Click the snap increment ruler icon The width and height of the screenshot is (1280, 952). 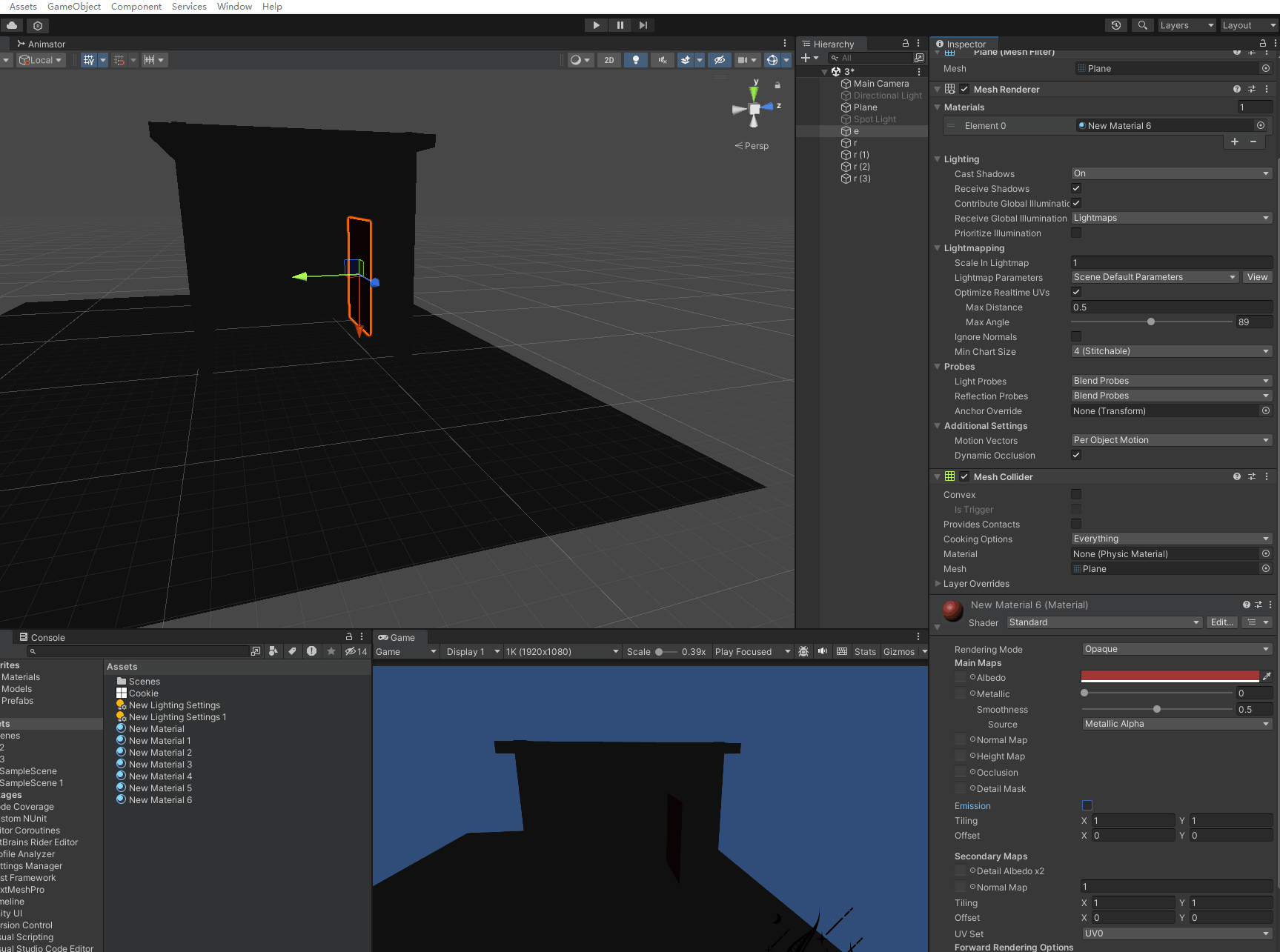click(x=150, y=60)
